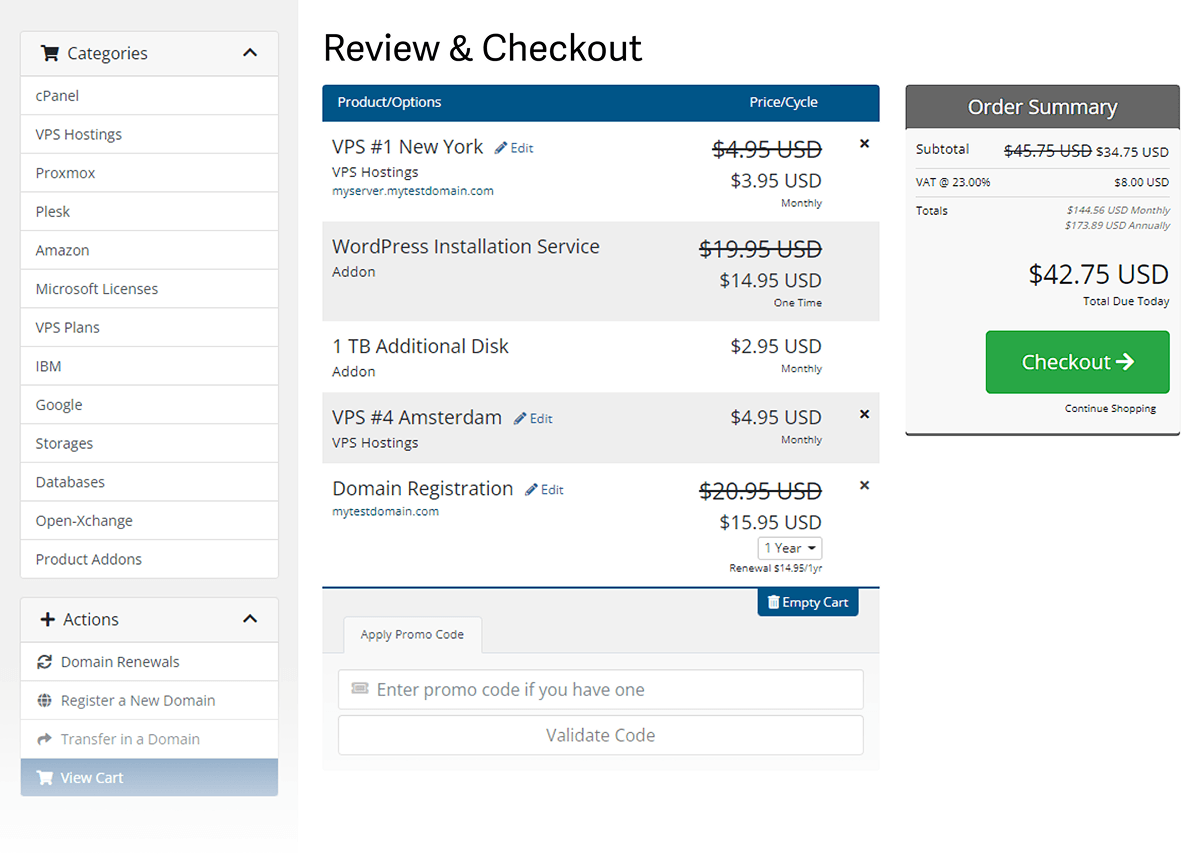Click the Review & Checkout heading

[482, 48]
